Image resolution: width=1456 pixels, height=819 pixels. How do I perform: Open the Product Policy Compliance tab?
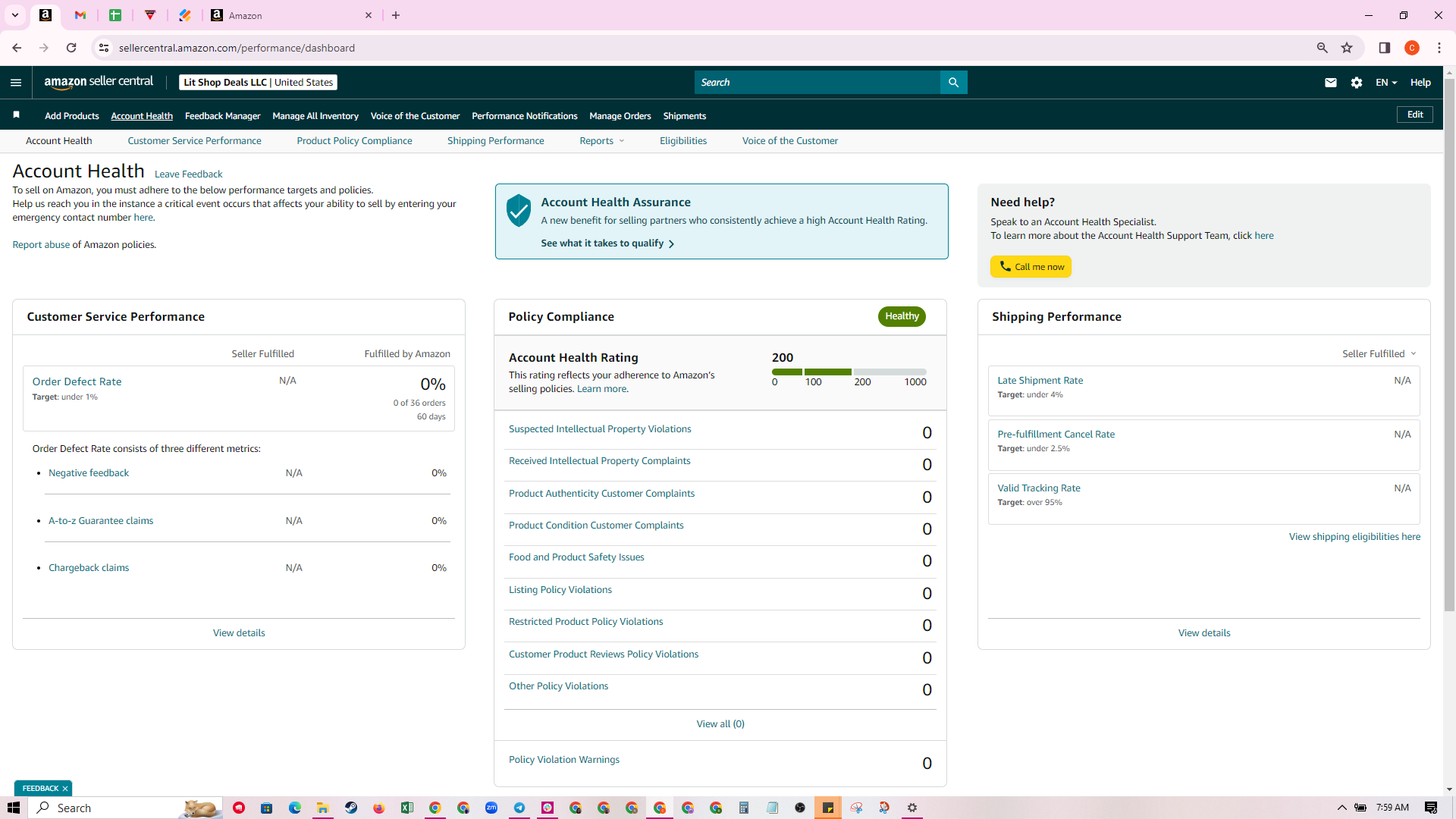[x=354, y=141]
